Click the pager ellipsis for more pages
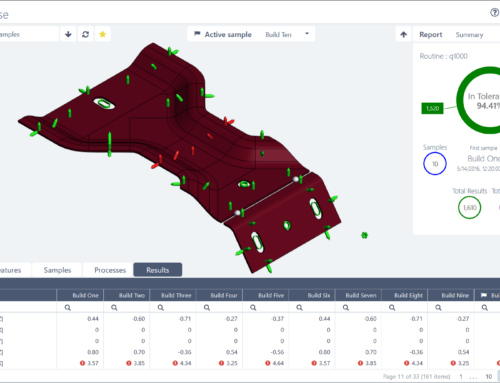Viewport: 500px width, 383px height. 473,377
